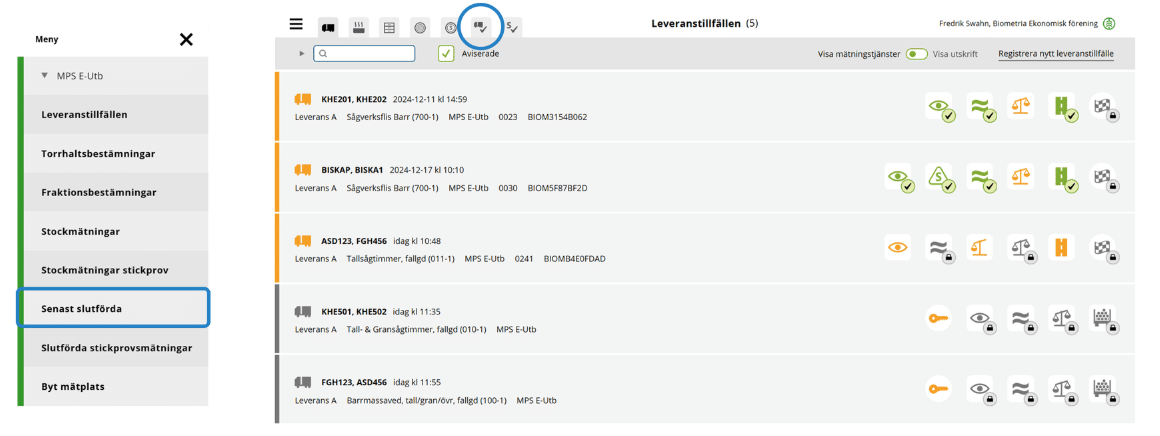The width and height of the screenshot is (1160, 436).
Task: Click the orange truck icon beside KHE201
Action: pos(302,98)
